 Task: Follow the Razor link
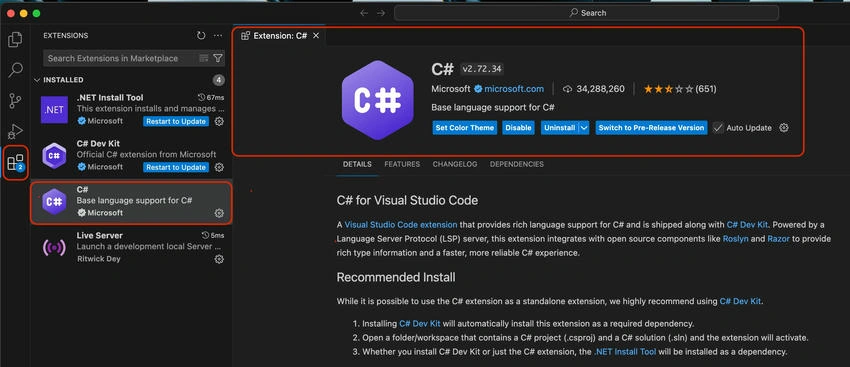click(778, 239)
